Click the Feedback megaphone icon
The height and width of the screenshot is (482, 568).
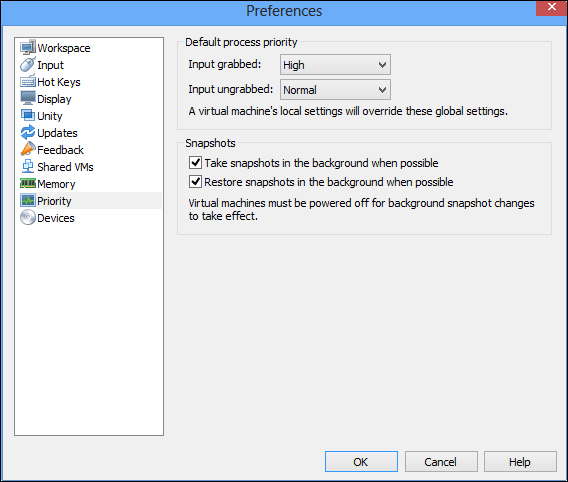point(28,150)
